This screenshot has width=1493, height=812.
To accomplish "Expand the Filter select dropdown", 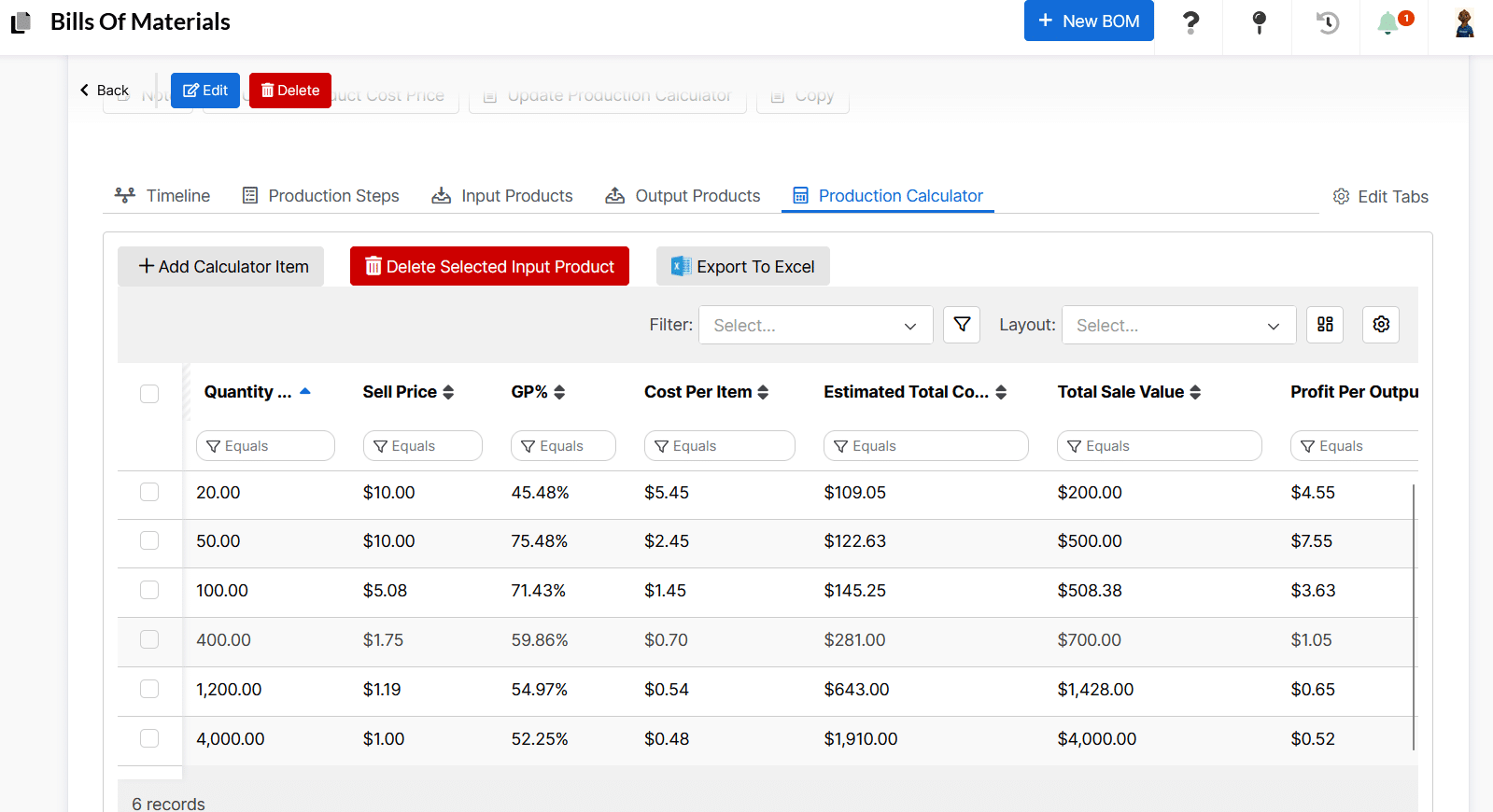I will pos(815,326).
